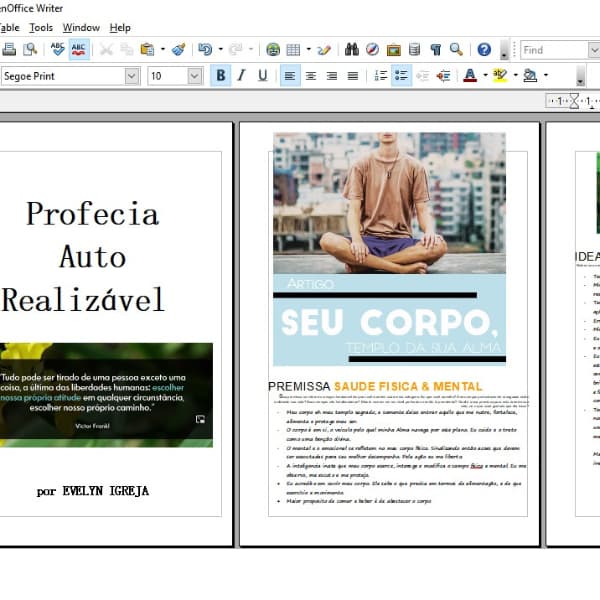The width and height of the screenshot is (600, 600).
Task: Open the Redo history dropdown arrow
Action: pyautogui.click(x=251, y=49)
